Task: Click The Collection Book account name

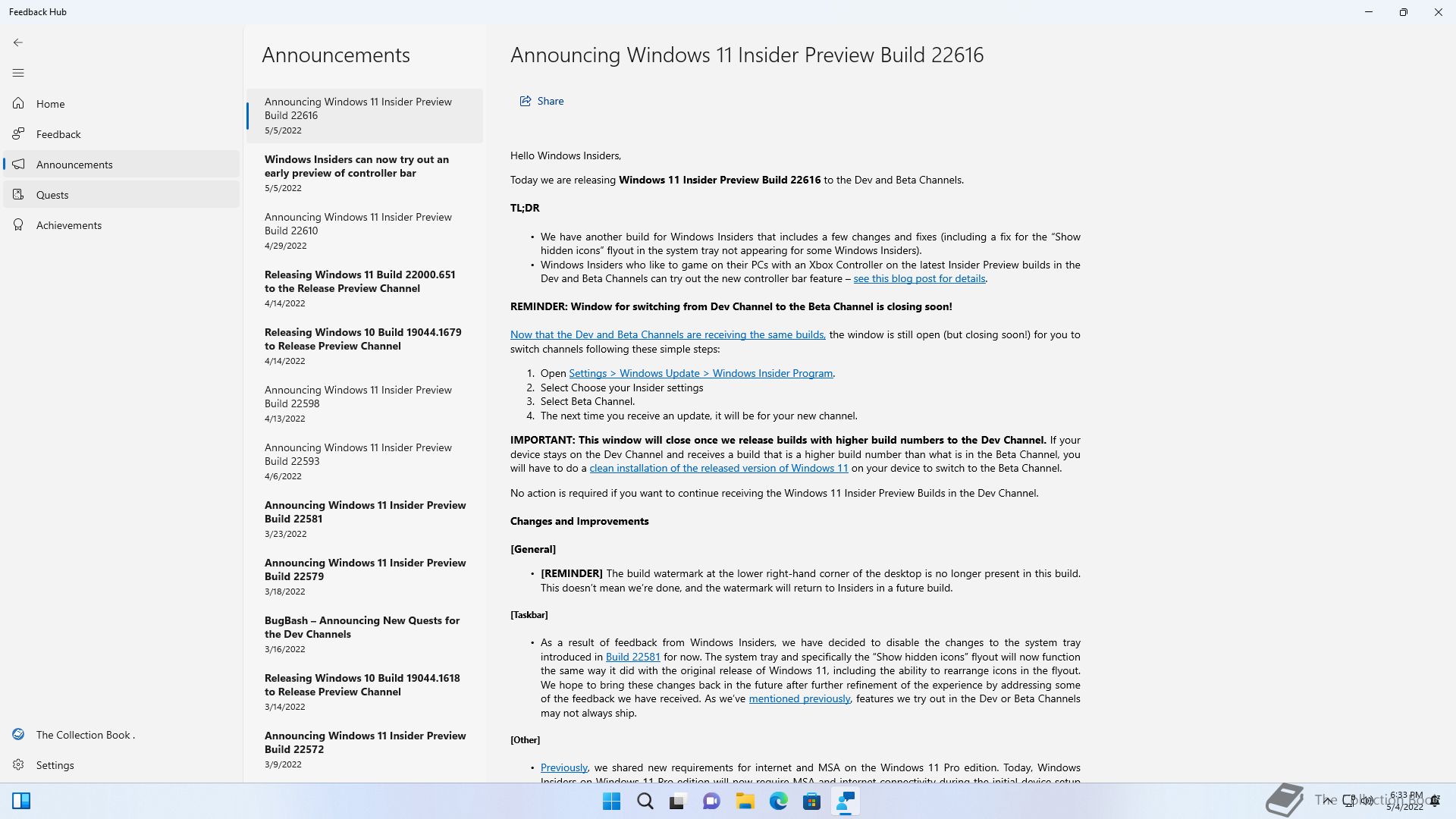Action: tap(85, 735)
